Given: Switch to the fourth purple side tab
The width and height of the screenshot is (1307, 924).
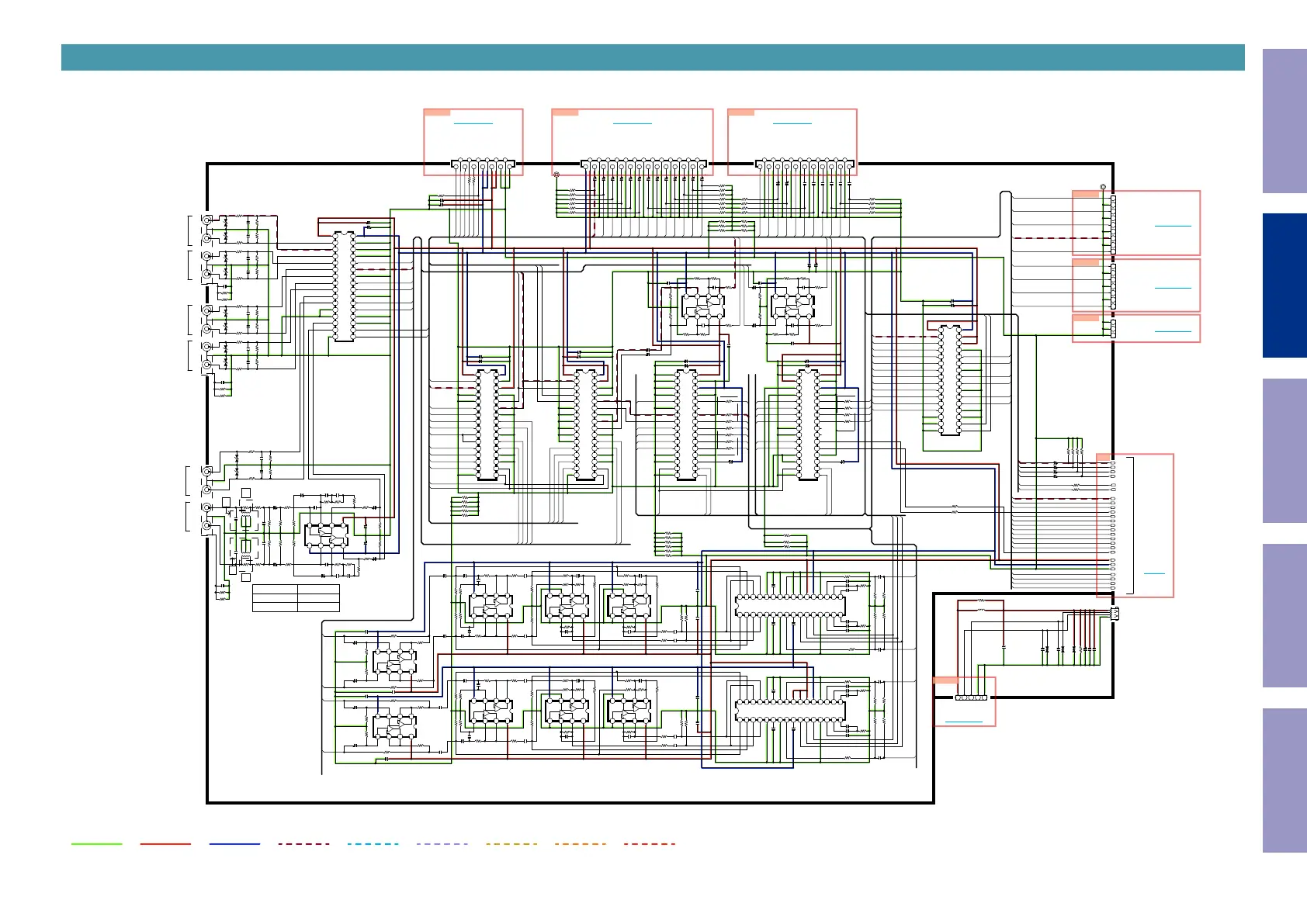Looking at the screenshot, I should [x=1284, y=615].
